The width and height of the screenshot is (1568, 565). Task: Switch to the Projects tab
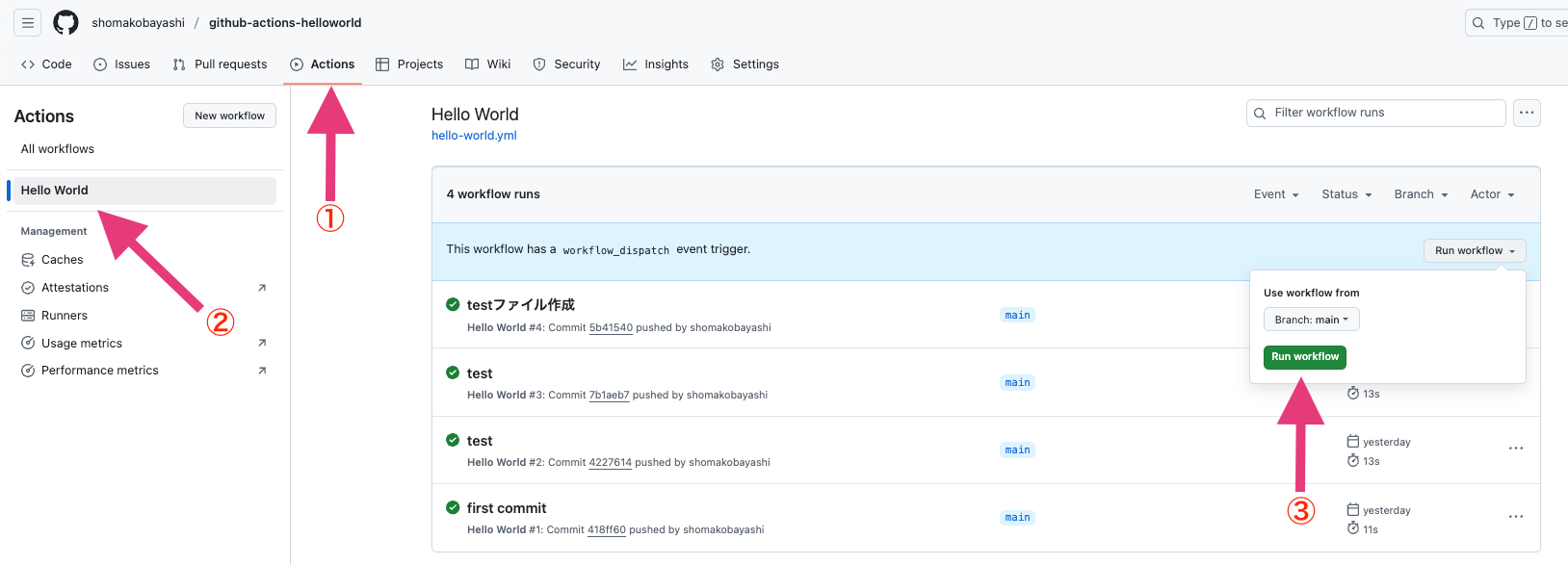point(409,64)
